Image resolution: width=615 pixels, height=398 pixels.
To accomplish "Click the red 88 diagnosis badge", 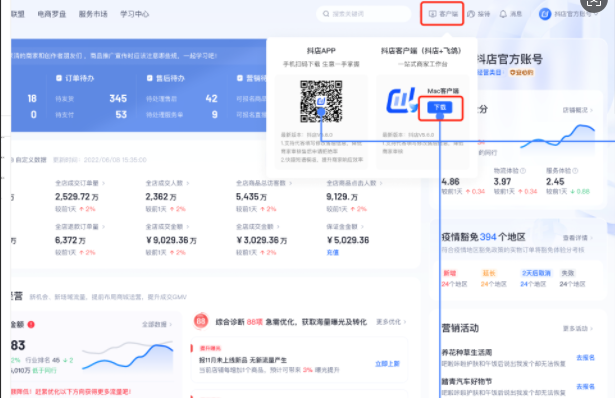I will [x=201, y=322].
